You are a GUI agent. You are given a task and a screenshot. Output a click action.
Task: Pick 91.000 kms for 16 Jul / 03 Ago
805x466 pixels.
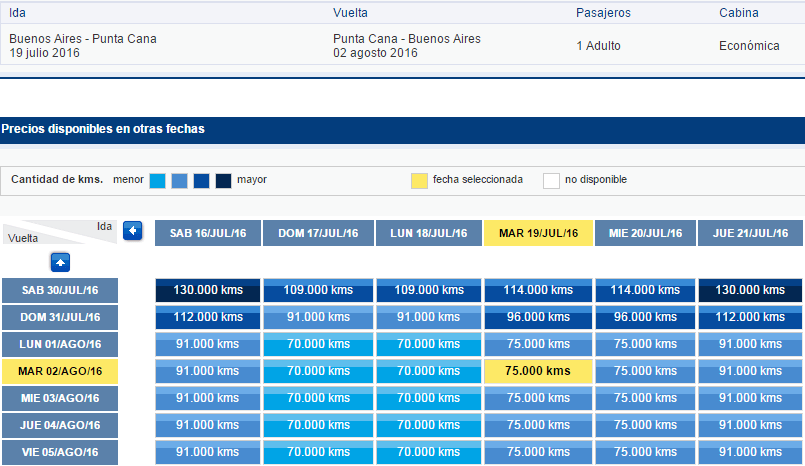208,398
